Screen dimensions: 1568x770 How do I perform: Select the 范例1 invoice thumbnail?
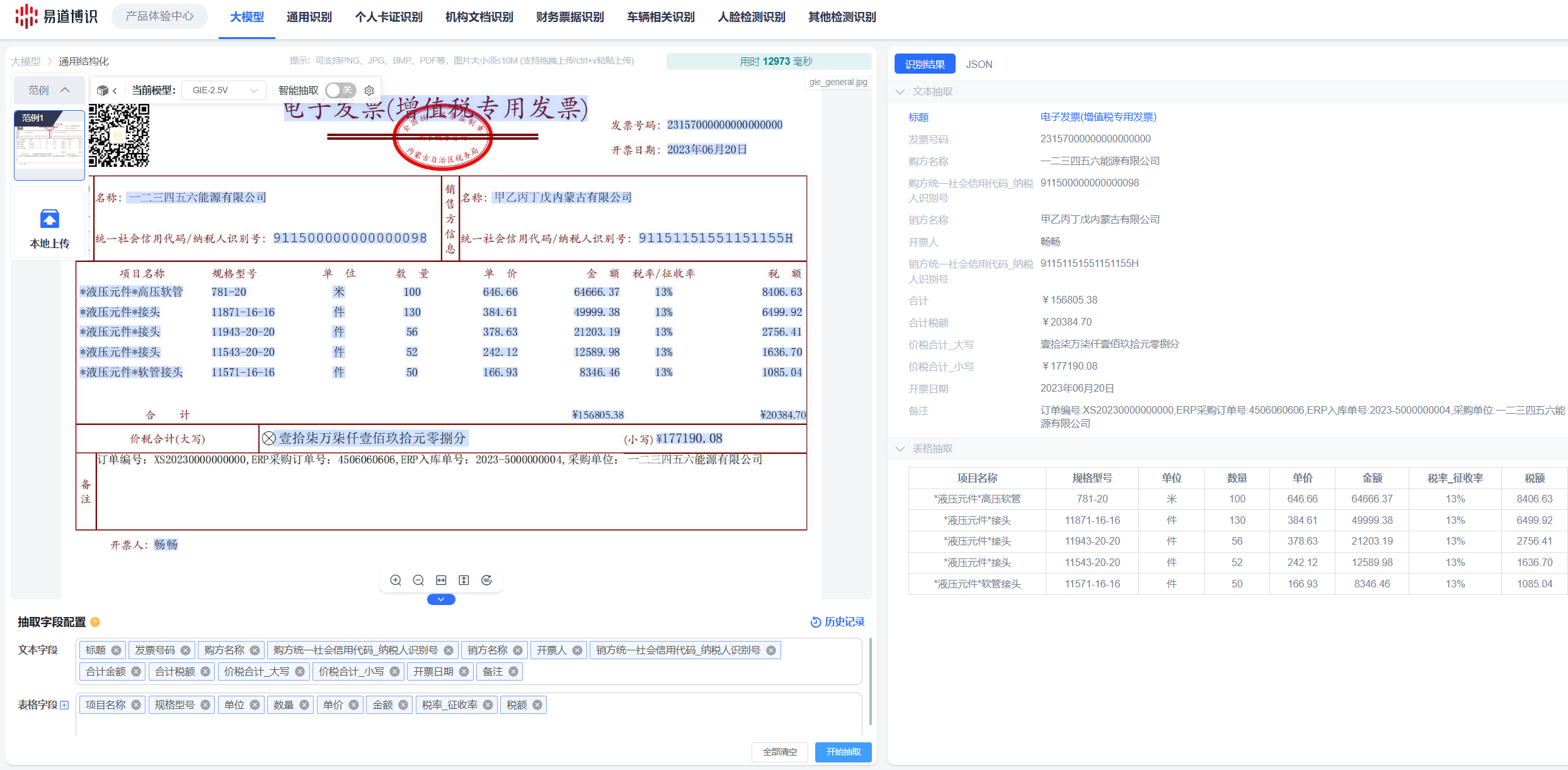point(49,145)
